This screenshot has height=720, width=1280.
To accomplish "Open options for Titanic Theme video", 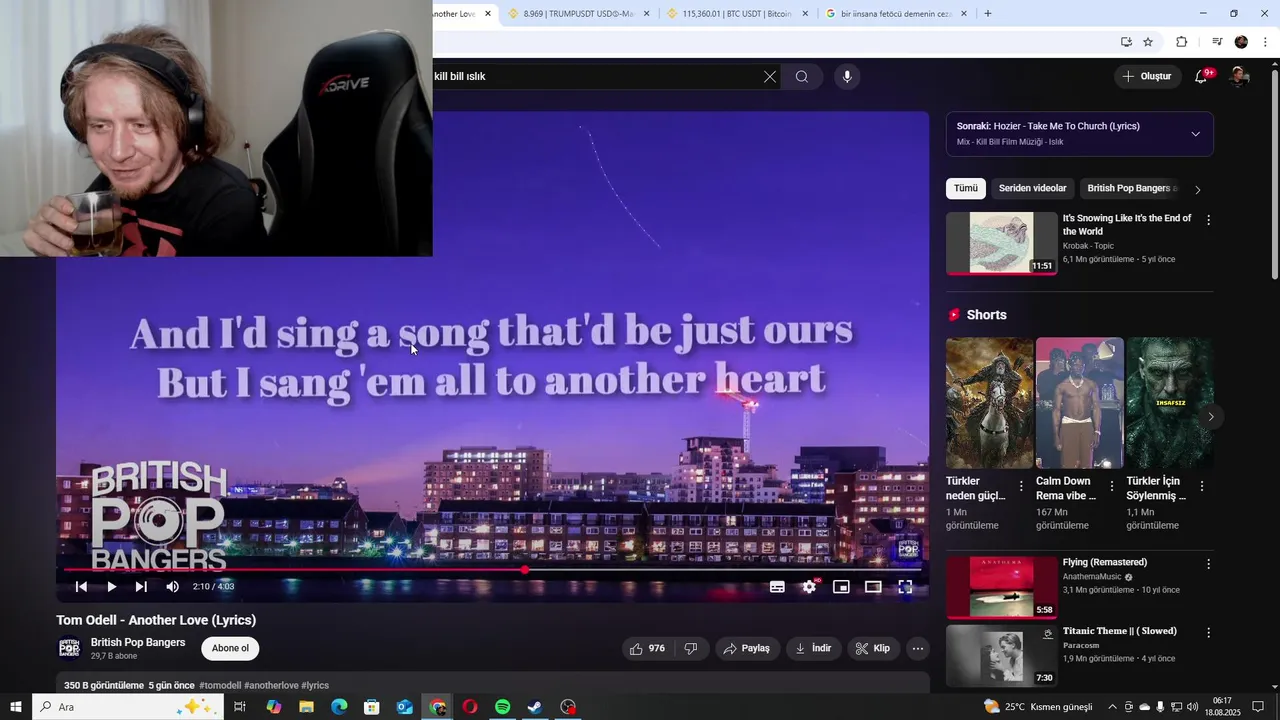I will [x=1208, y=633].
